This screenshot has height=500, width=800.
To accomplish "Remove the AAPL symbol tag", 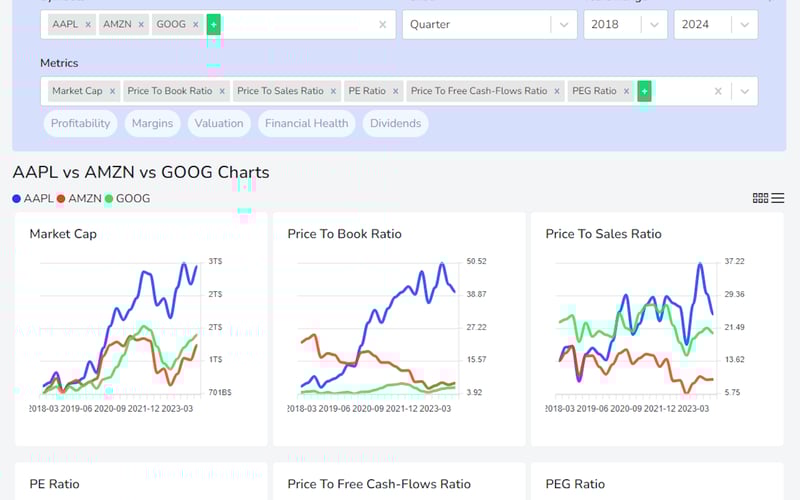I will (x=88, y=24).
